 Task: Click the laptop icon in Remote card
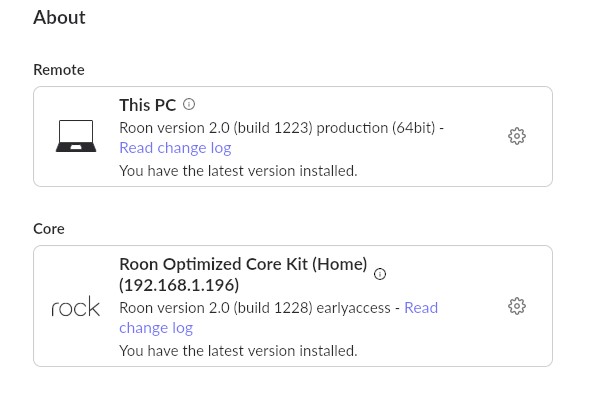(x=76, y=136)
